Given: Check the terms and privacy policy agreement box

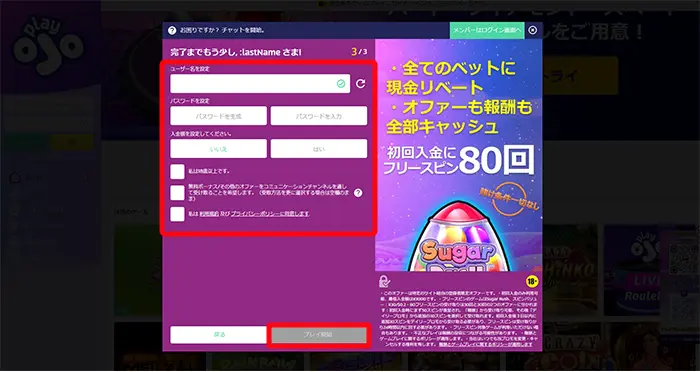Looking at the screenshot, I should pos(177,214).
